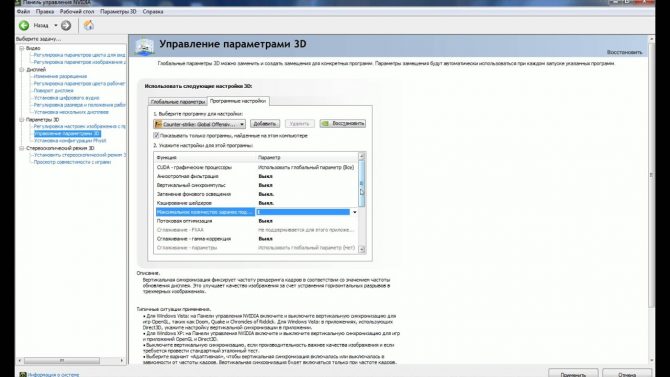This screenshot has height=377, width=670.
Task: Select Управление параметрами 3D in tree
Action: (67, 134)
